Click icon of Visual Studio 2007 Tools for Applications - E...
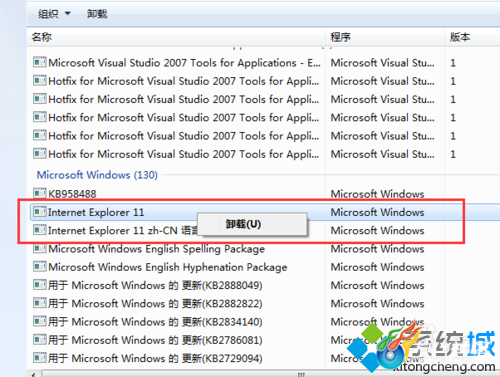The image size is (500, 377). click(x=40, y=62)
